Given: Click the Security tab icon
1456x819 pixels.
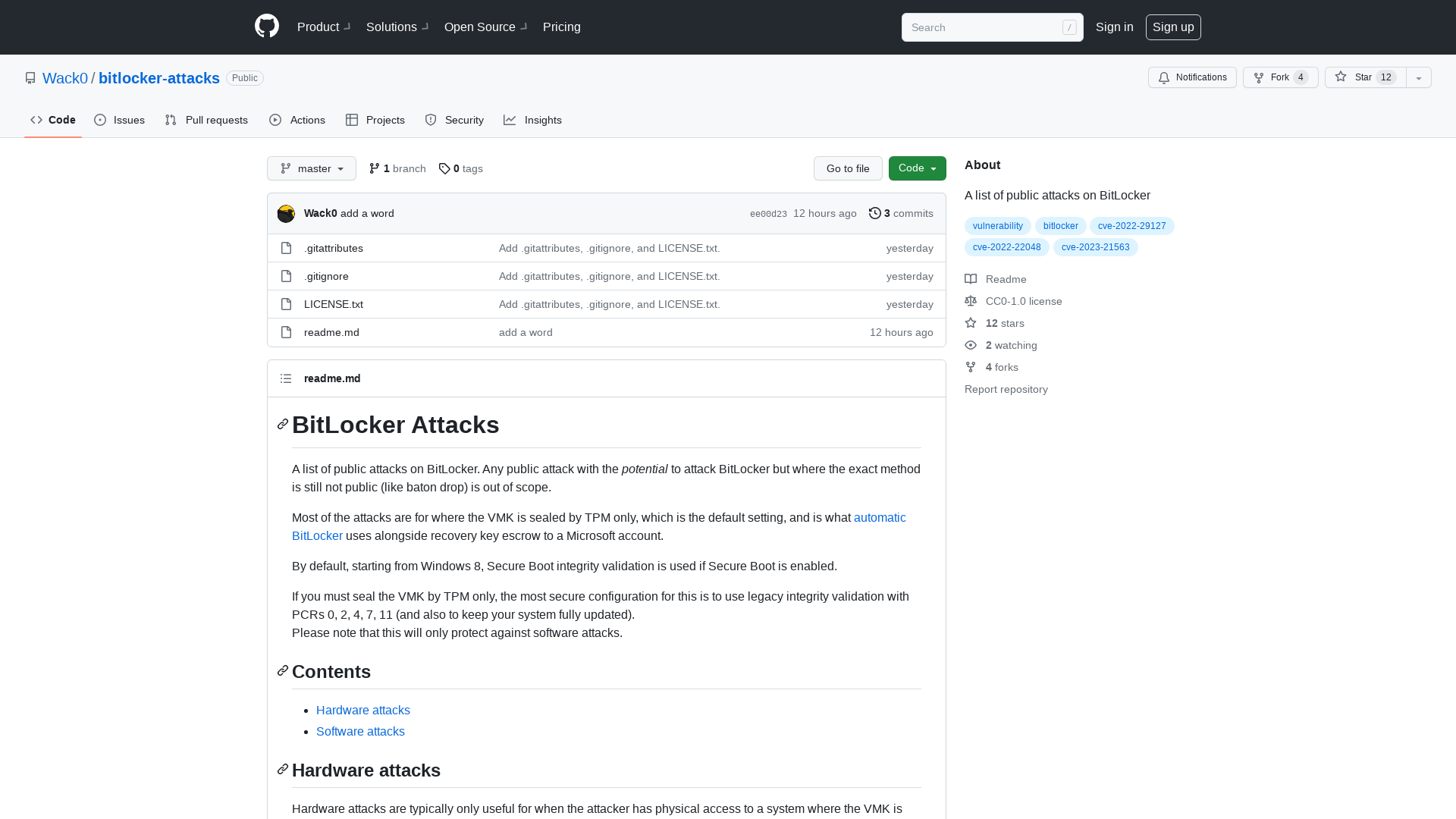Looking at the screenshot, I should [430, 120].
